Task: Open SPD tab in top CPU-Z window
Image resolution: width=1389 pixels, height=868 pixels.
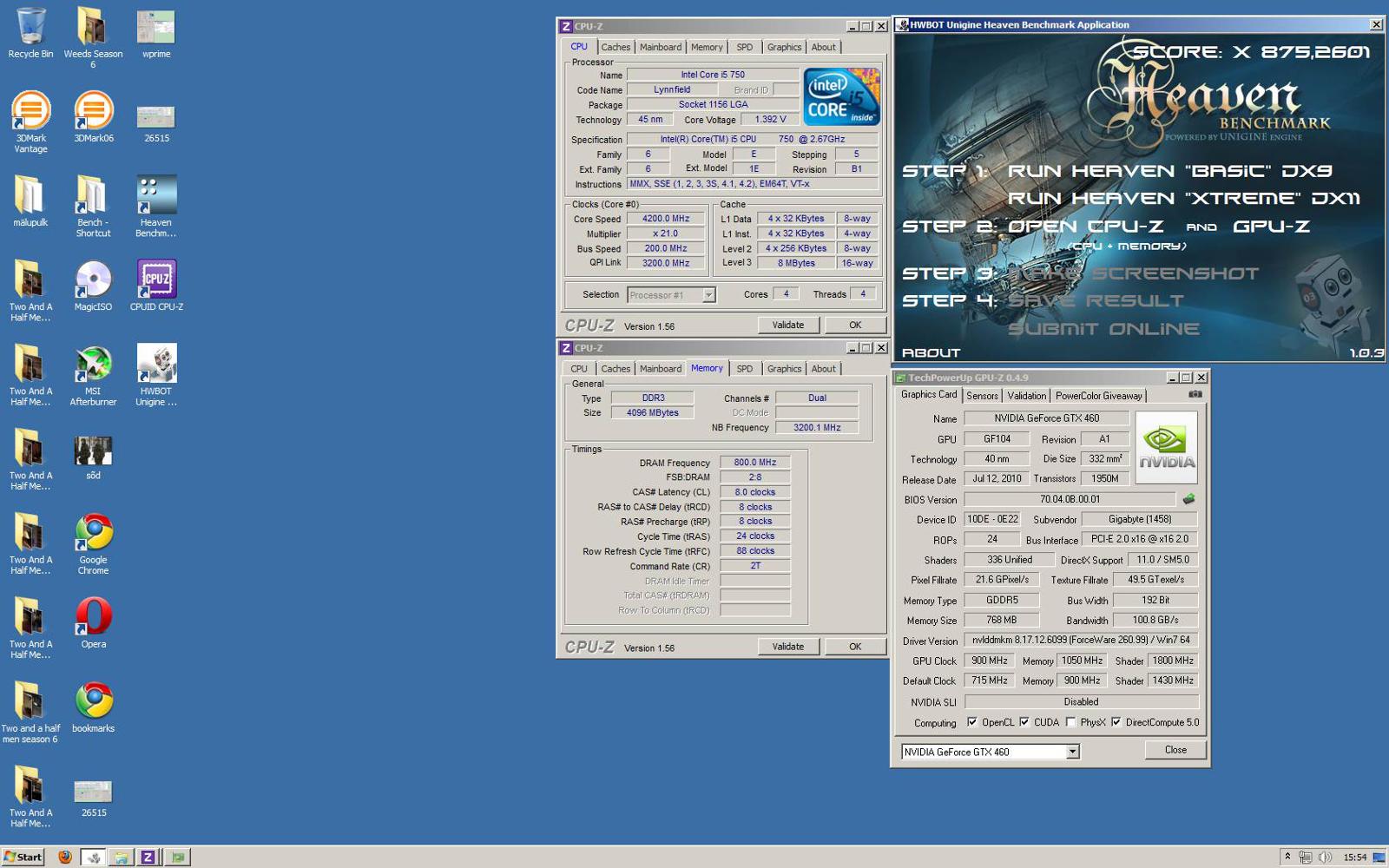Action: pos(745,48)
